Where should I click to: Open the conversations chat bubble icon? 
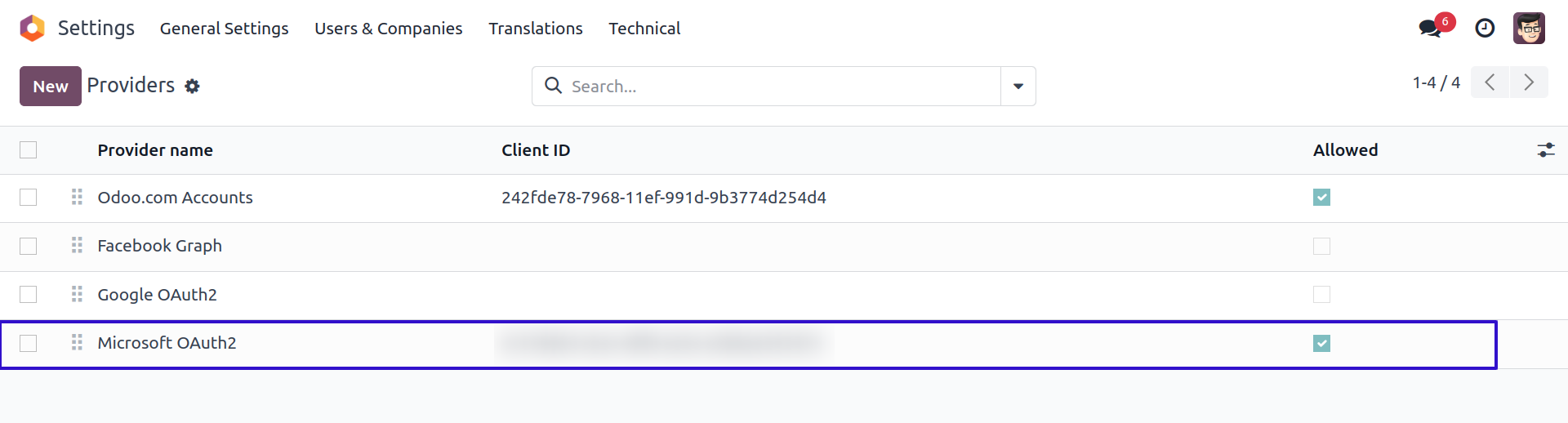pos(1429,29)
